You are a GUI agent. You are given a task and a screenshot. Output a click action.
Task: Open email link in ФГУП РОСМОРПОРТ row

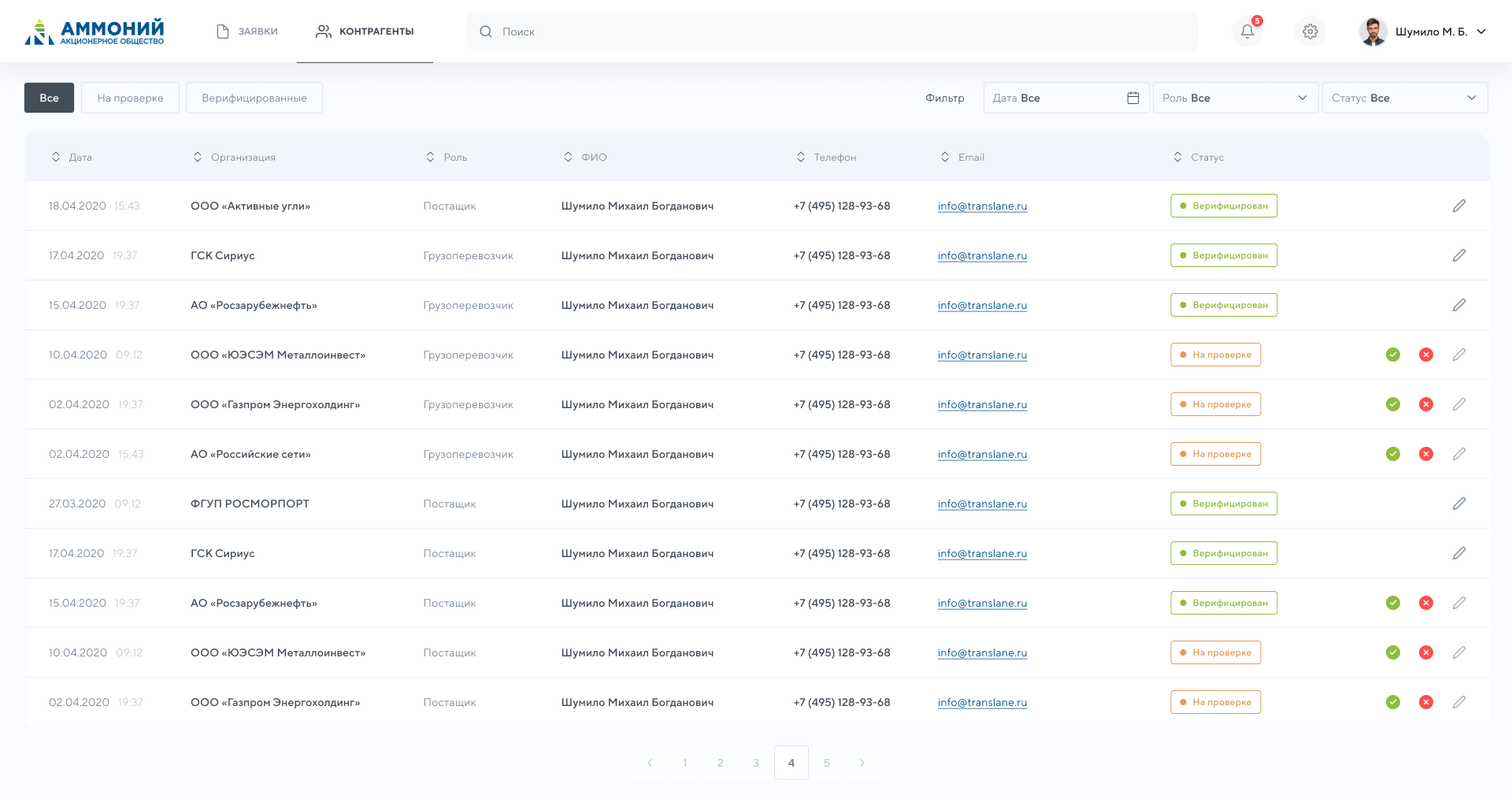click(x=982, y=504)
